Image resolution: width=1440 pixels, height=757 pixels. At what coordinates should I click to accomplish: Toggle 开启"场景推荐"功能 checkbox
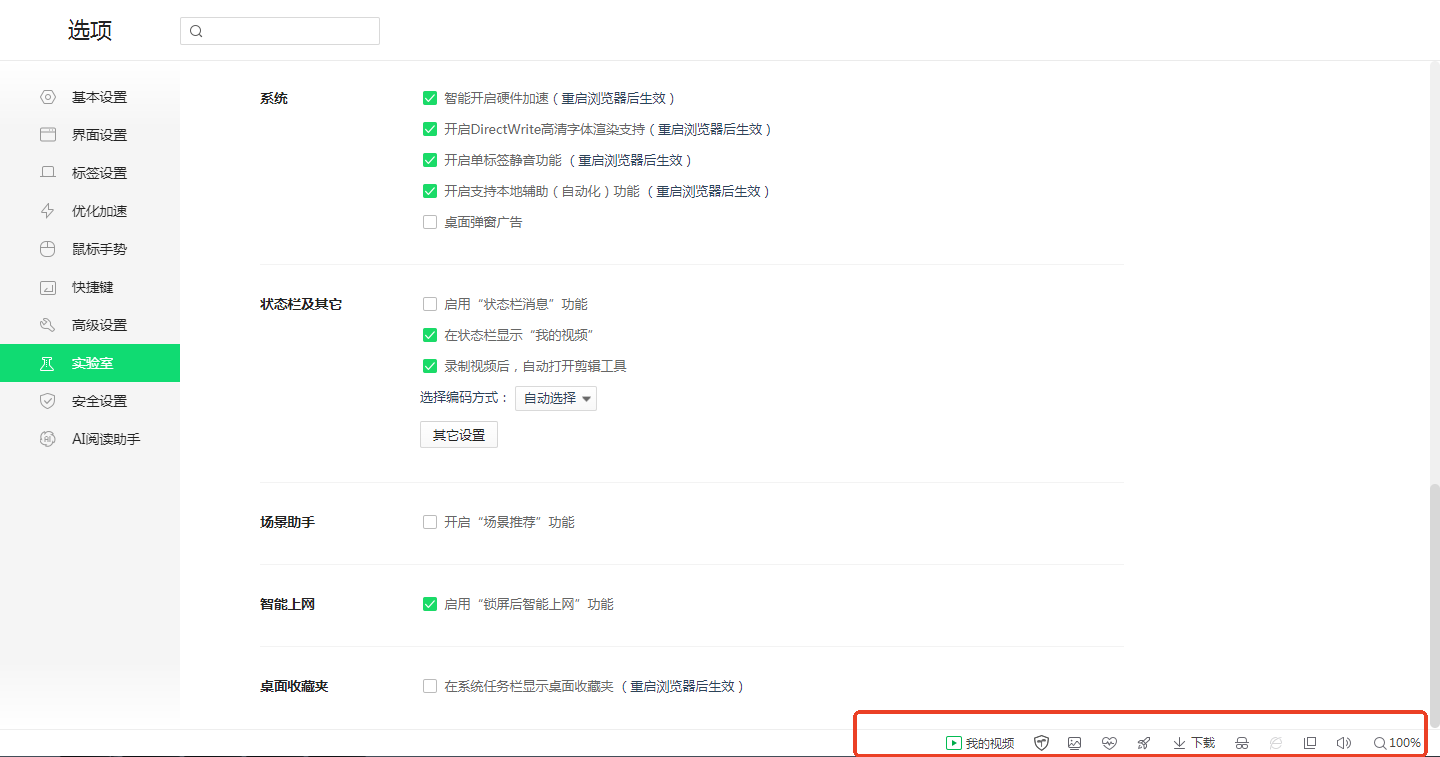point(430,522)
